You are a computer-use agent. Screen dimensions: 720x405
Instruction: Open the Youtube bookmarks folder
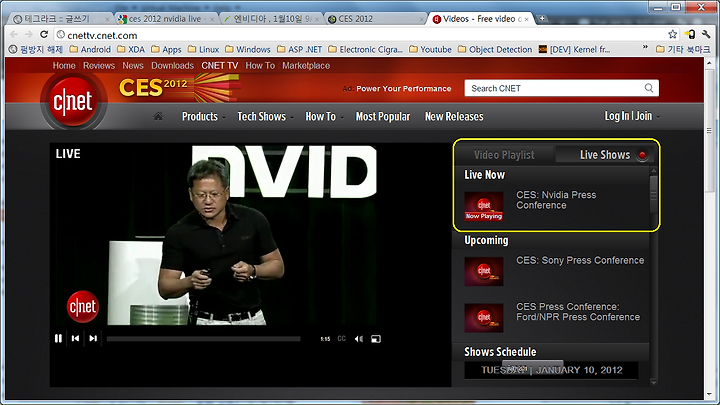[x=430, y=50]
